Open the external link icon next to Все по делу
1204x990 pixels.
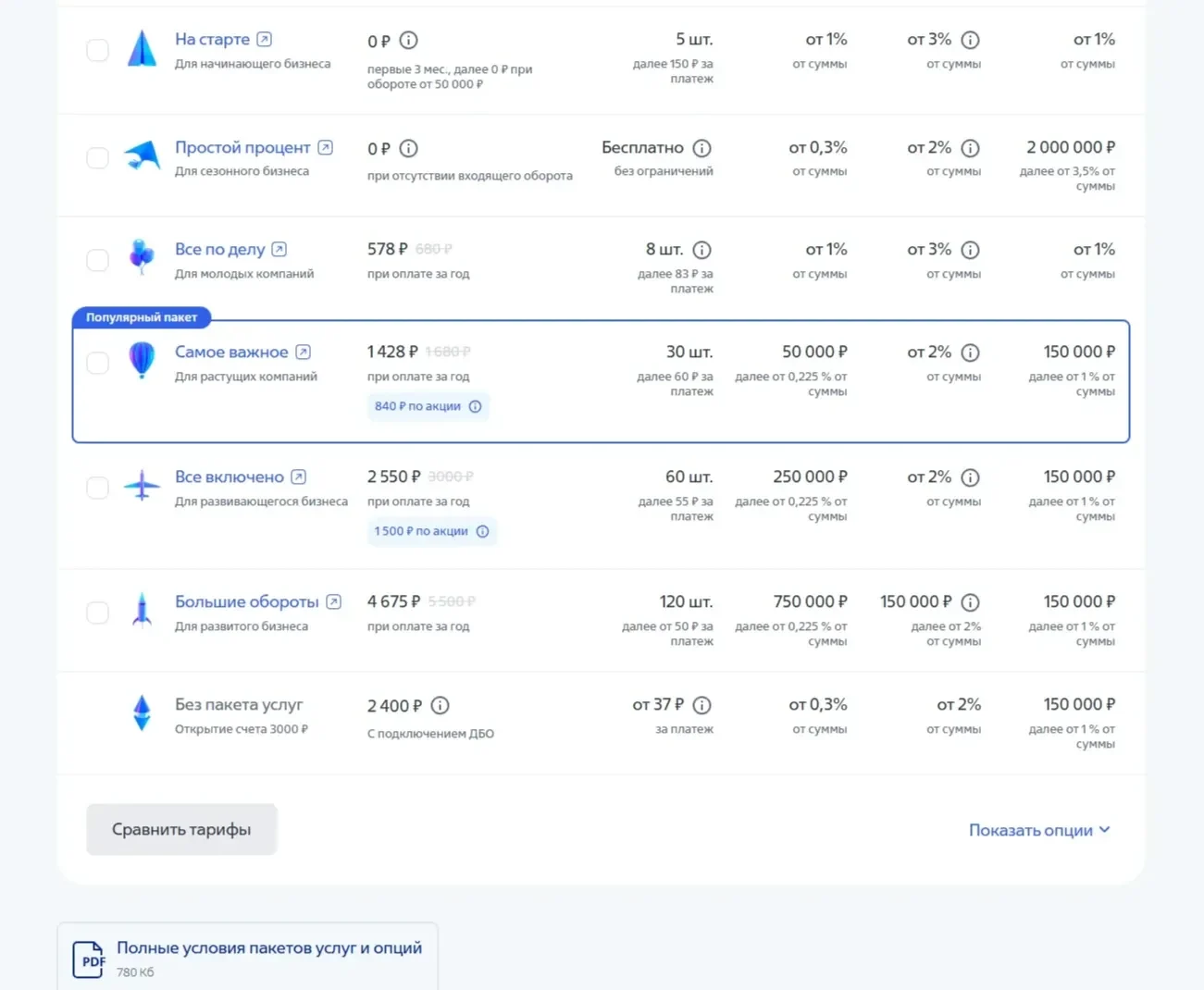(x=279, y=249)
